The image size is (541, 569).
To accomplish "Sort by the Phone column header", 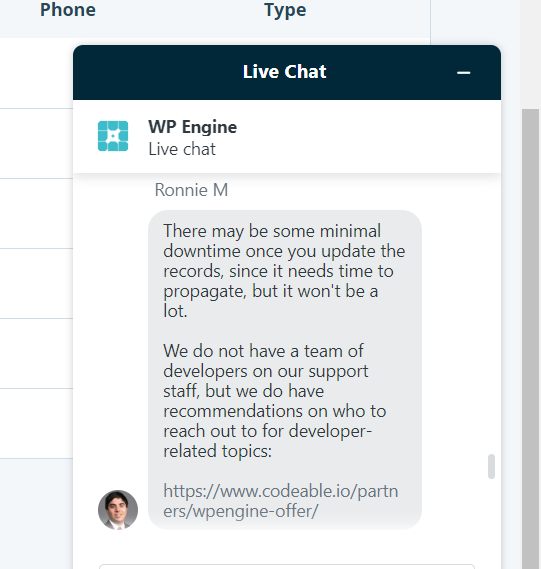I will pos(68,10).
